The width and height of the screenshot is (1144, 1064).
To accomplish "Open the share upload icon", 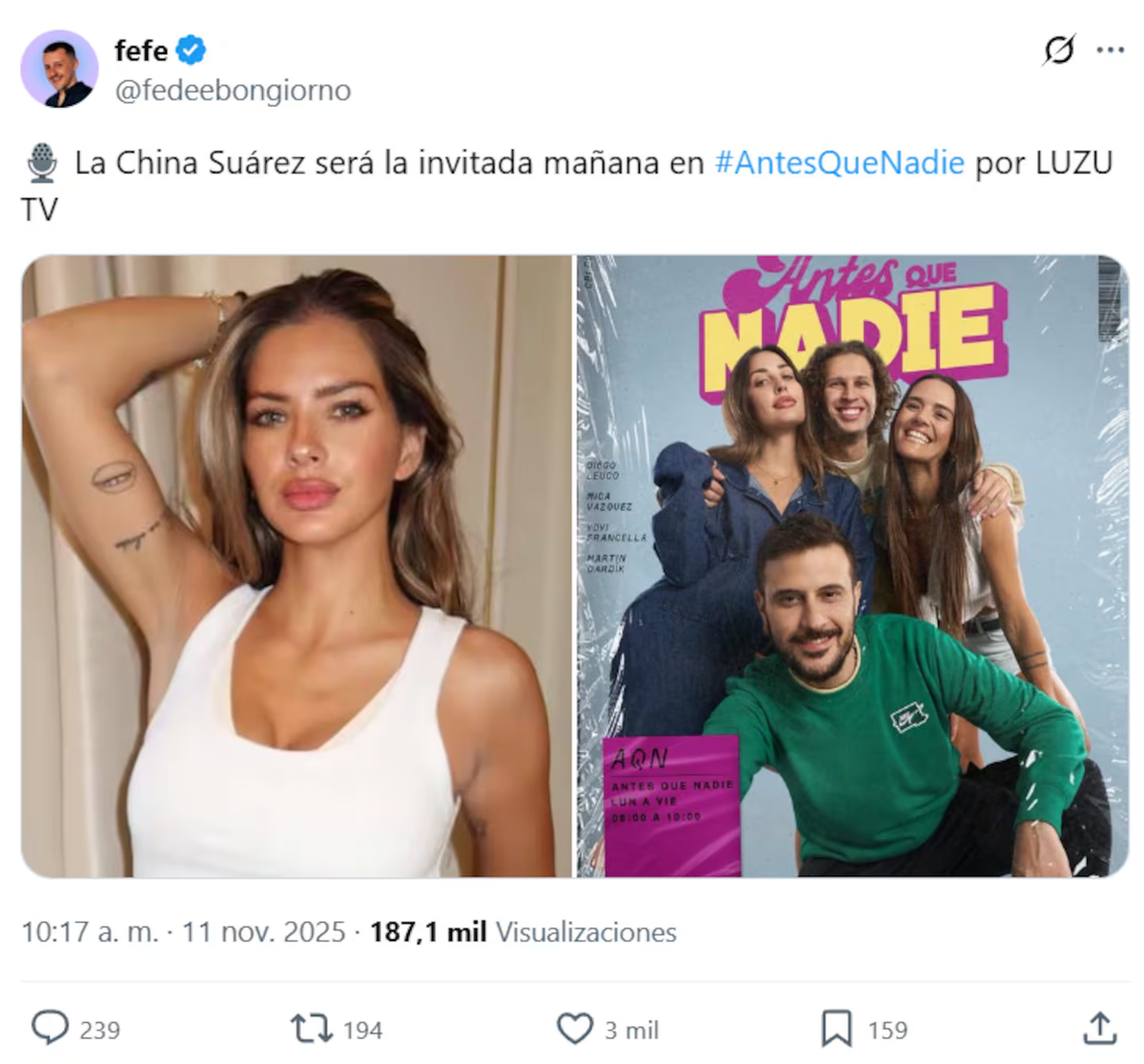I will click(x=1099, y=1028).
